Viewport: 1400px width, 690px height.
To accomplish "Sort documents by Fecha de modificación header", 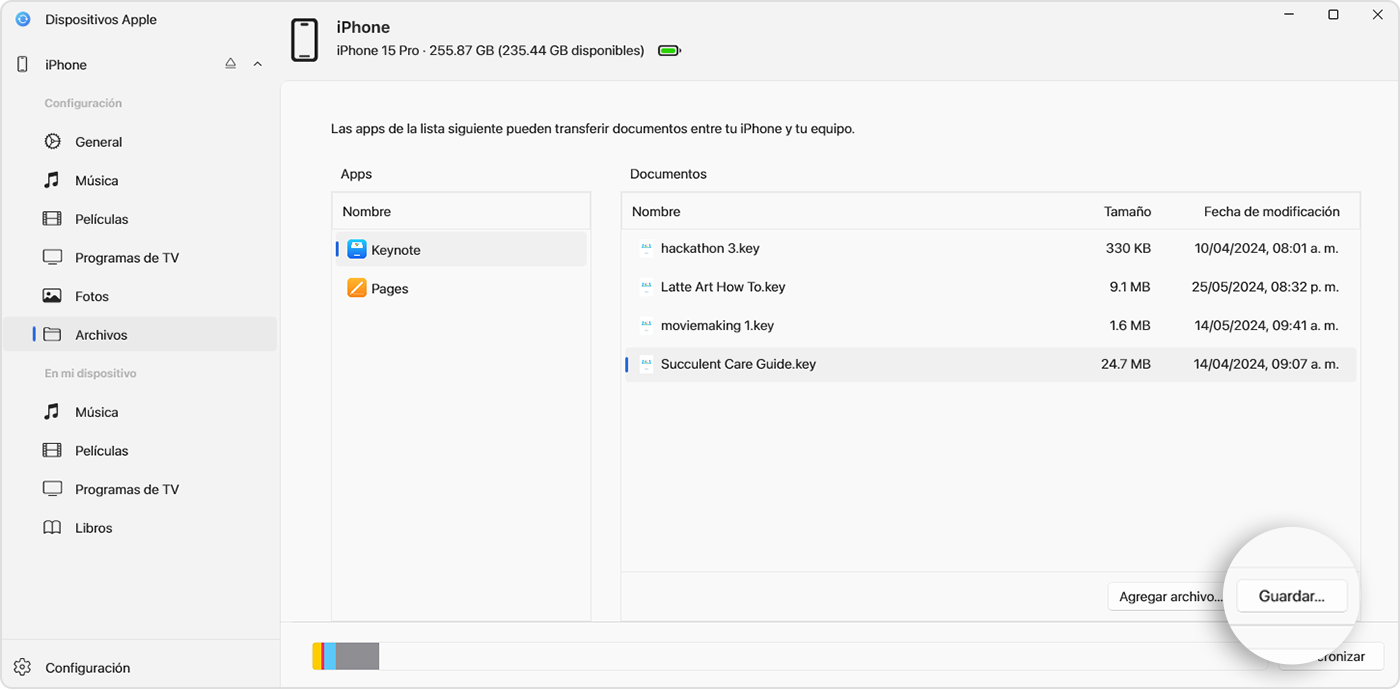I will pyautogui.click(x=1271, y=212).
